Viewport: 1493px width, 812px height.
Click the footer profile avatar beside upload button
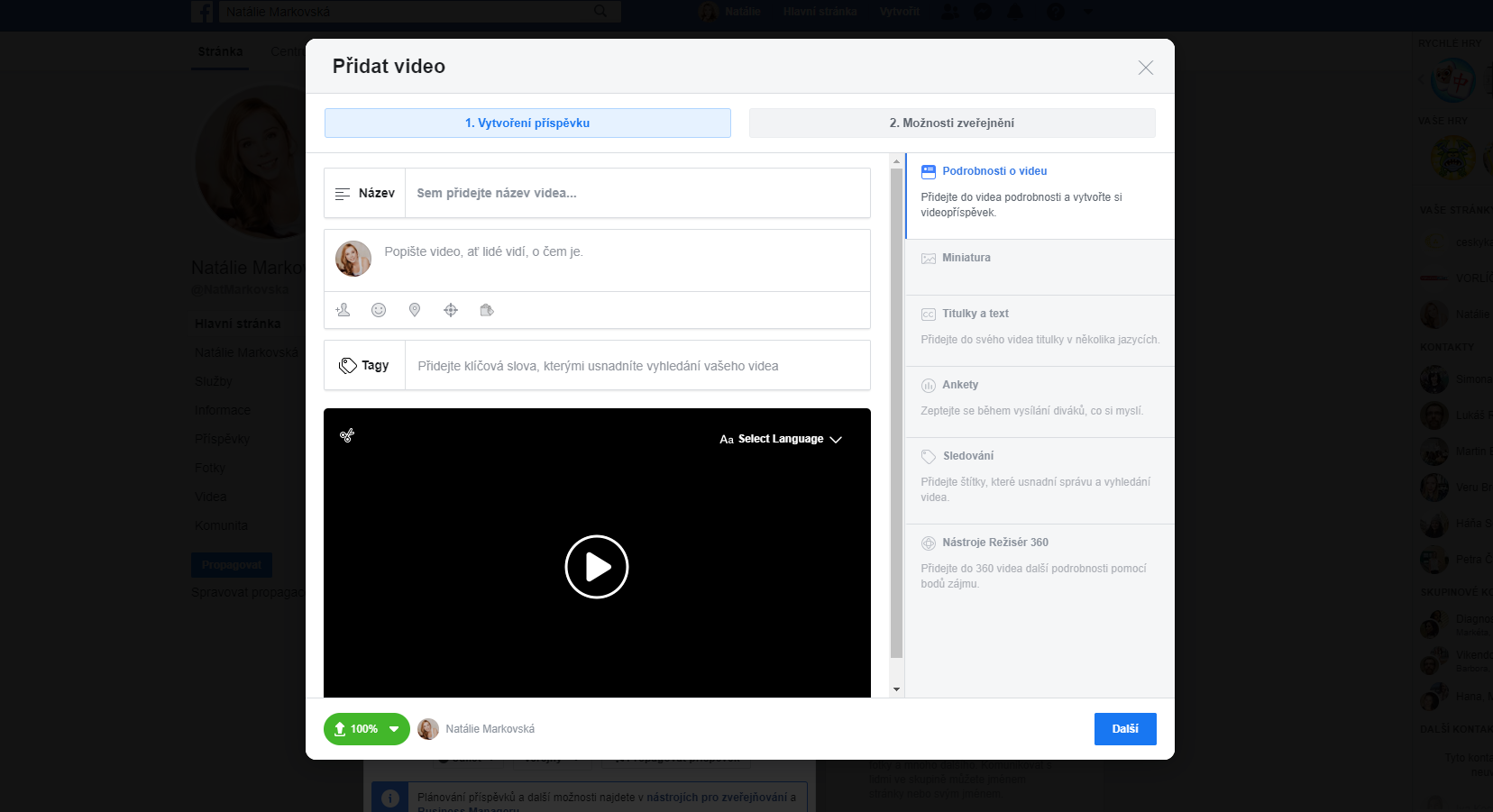tap(428, 729)
